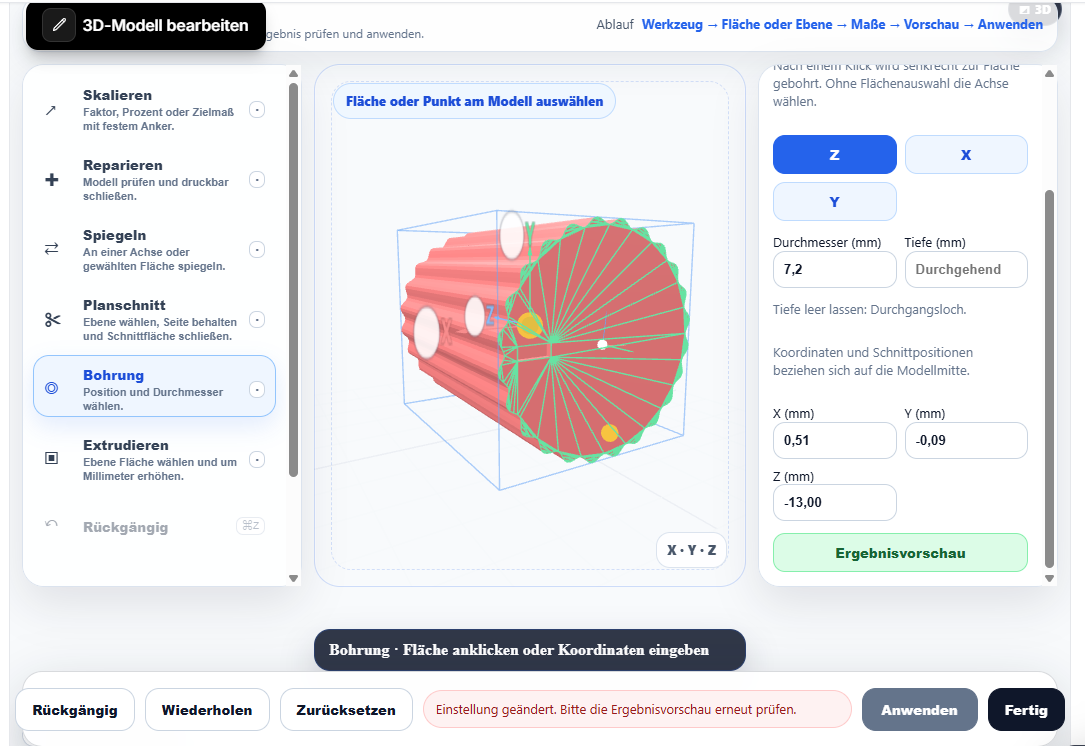Click the Bohrung ring icon

coord(51,388)
